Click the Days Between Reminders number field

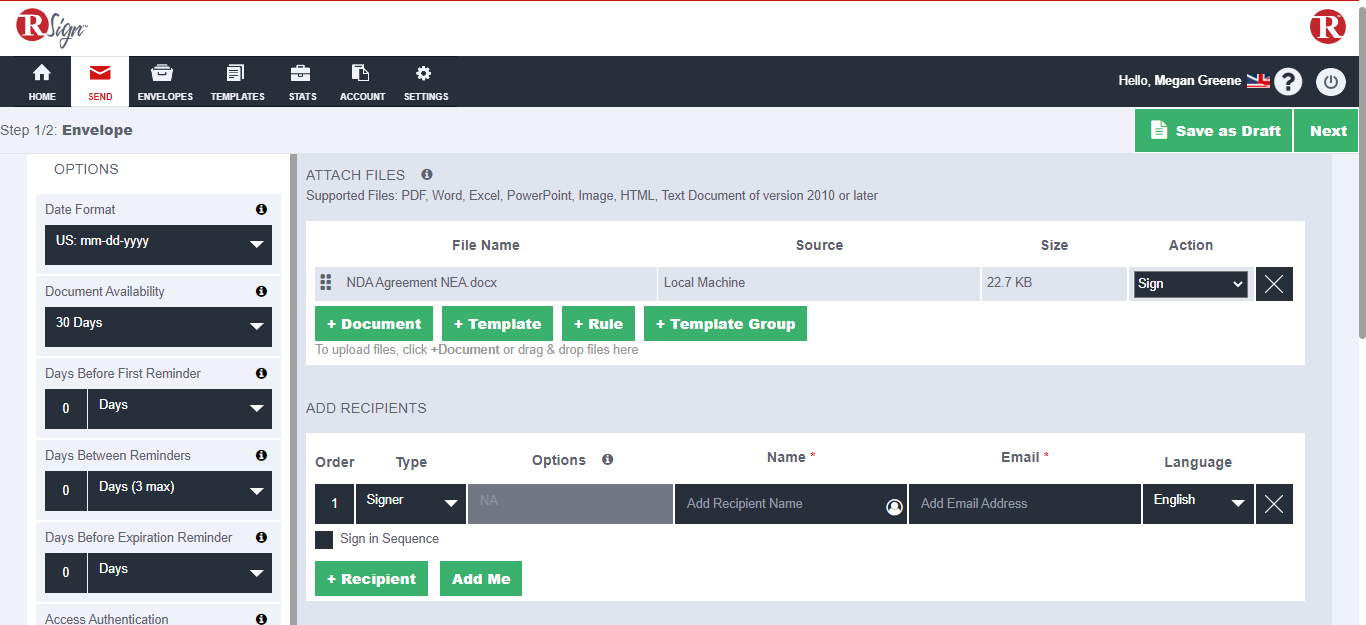click(66, 490)
